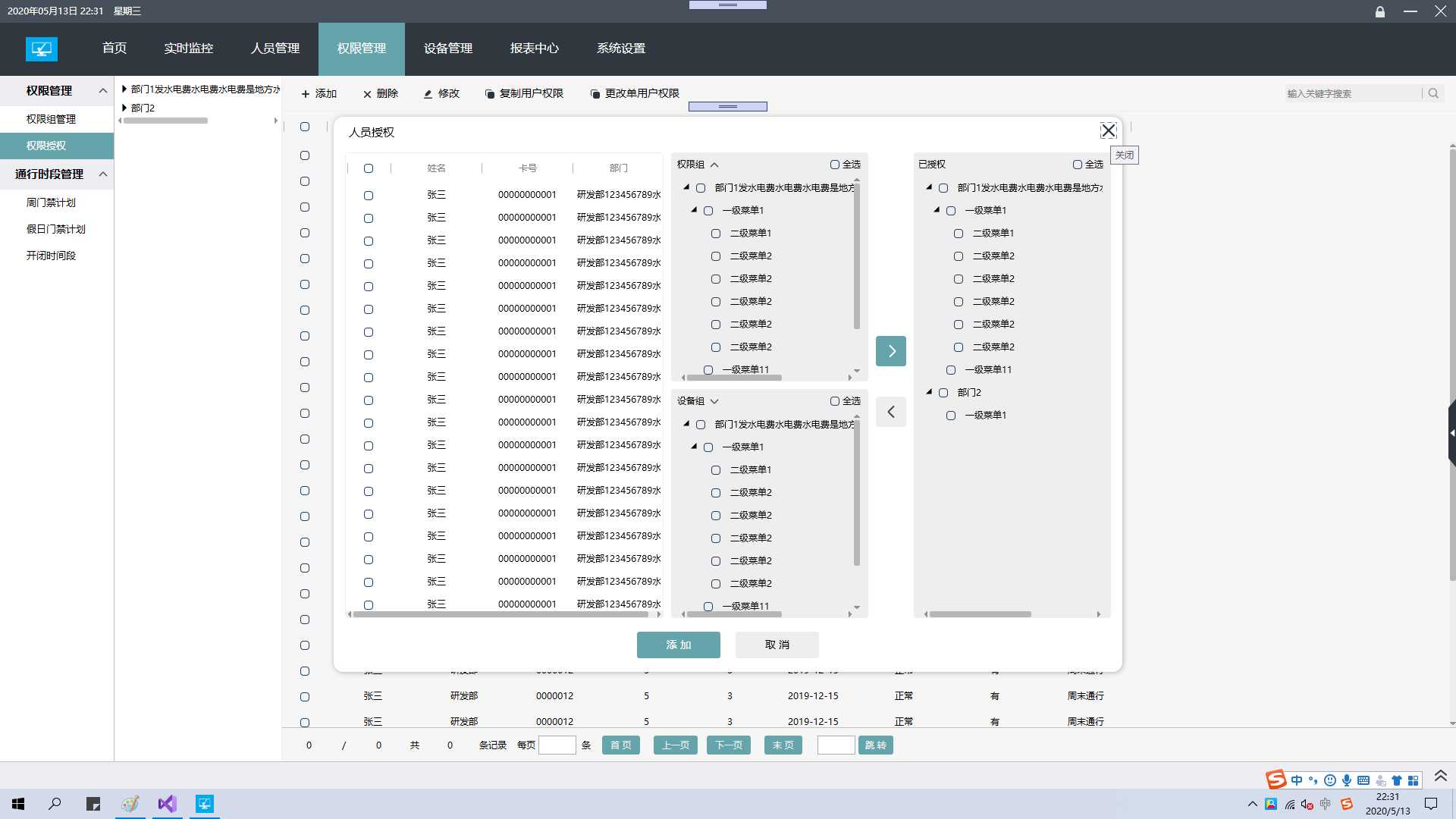Viewport: 1456px width, 819px height.
Task: Open 人员管理 tab
Action: coord(275,49)
